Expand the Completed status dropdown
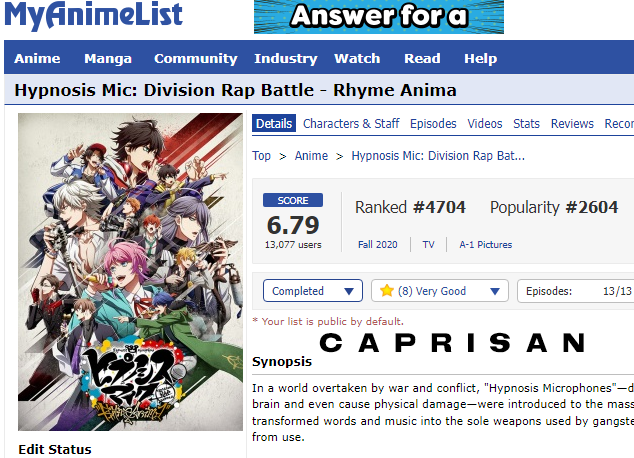This screenshot has height=458, width=634. pos(313,291)
